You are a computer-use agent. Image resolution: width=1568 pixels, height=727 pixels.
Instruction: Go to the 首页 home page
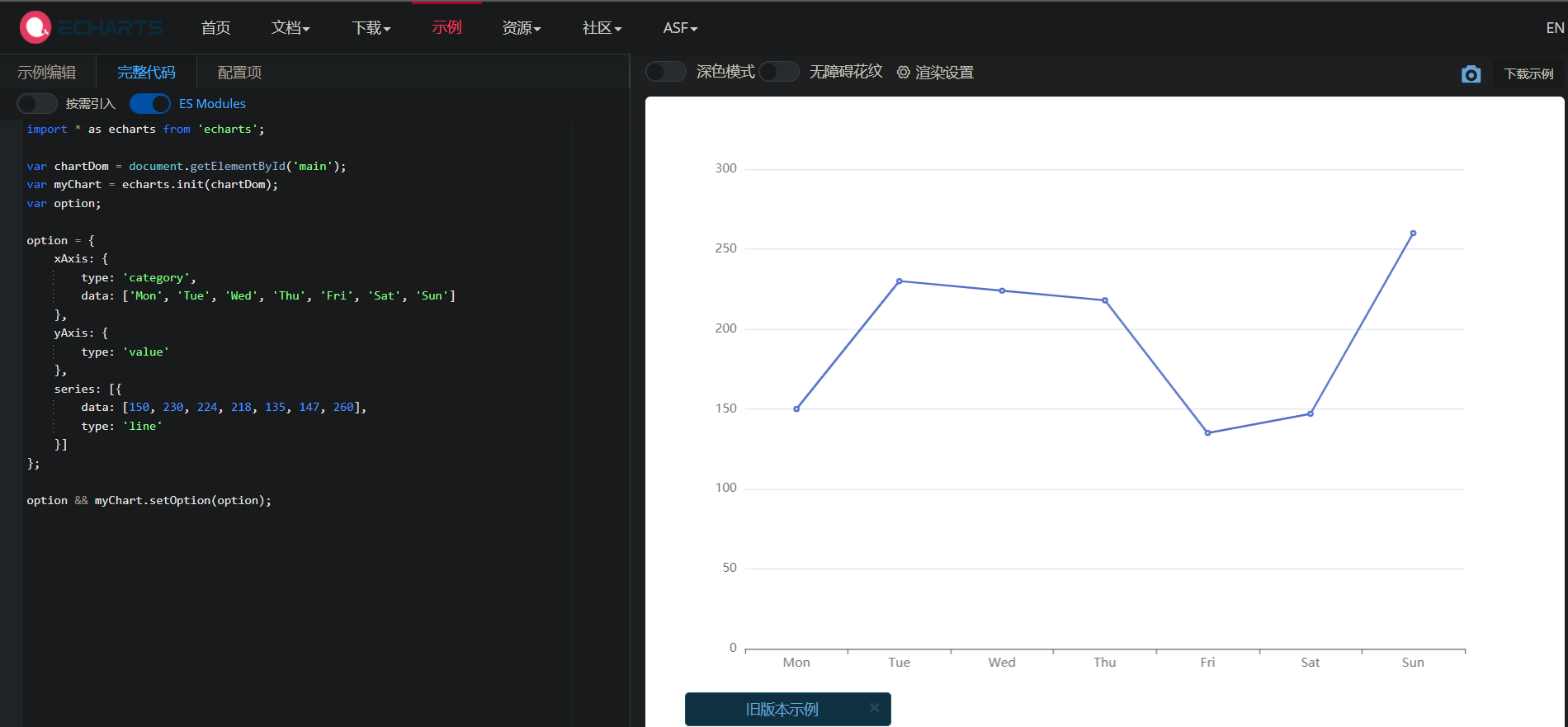click(215, 28)
